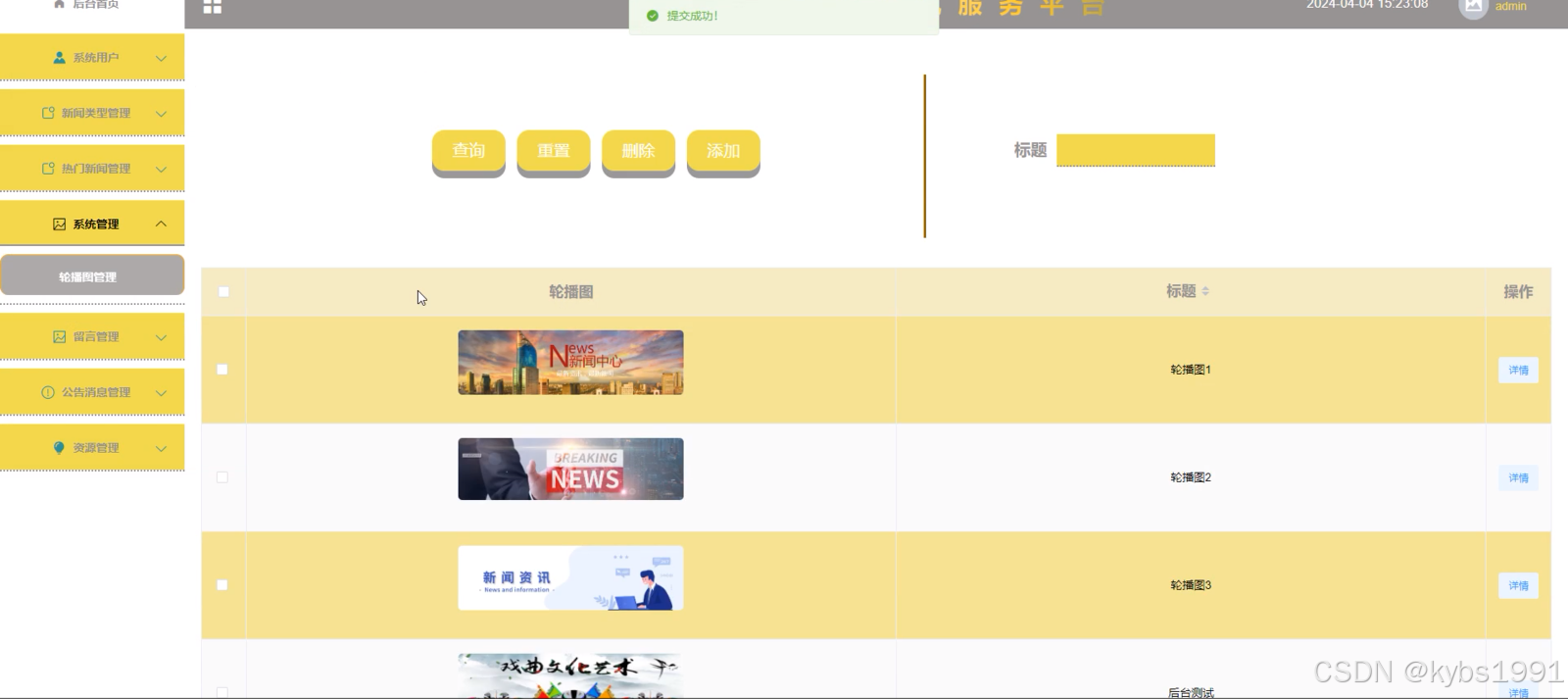Open the 热门新闻管理 sidebar menu
Screen dimensions: 1568x699
(92, 169)
